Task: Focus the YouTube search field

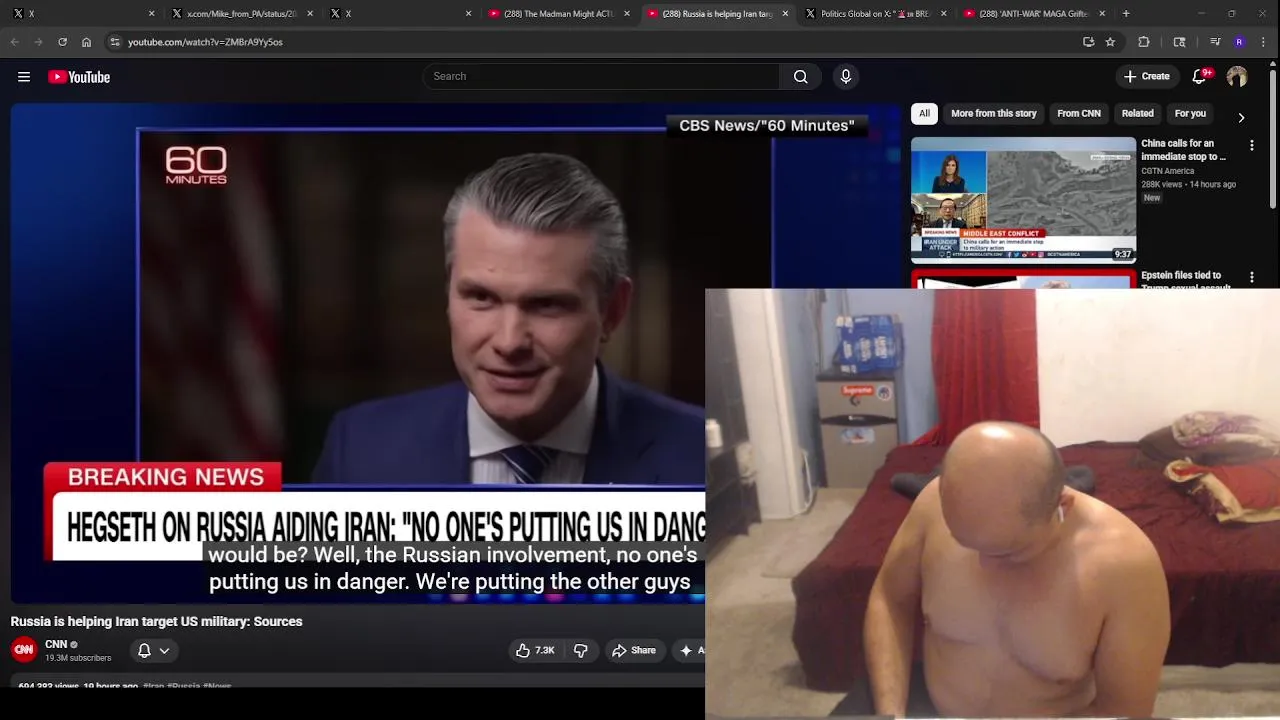Action: point(601,77)
